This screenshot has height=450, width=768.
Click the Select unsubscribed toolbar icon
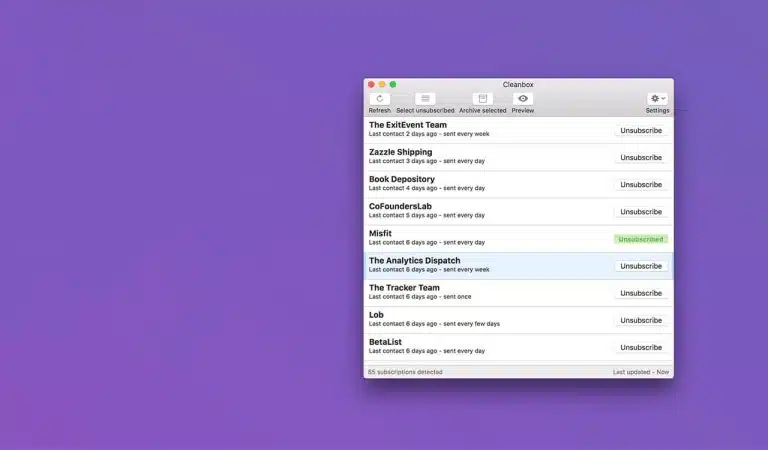point(425,99)
